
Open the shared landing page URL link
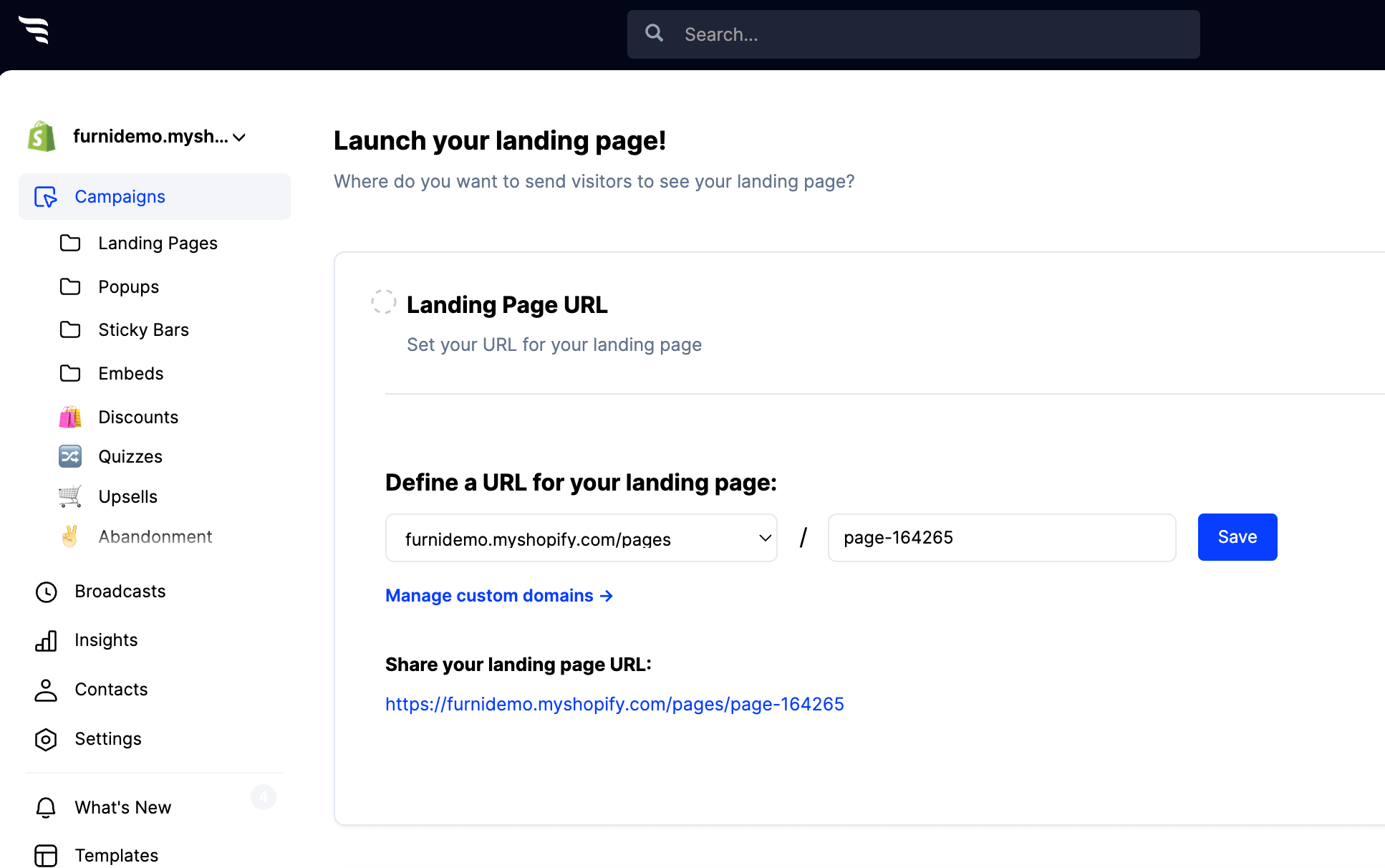click(614, 705)
